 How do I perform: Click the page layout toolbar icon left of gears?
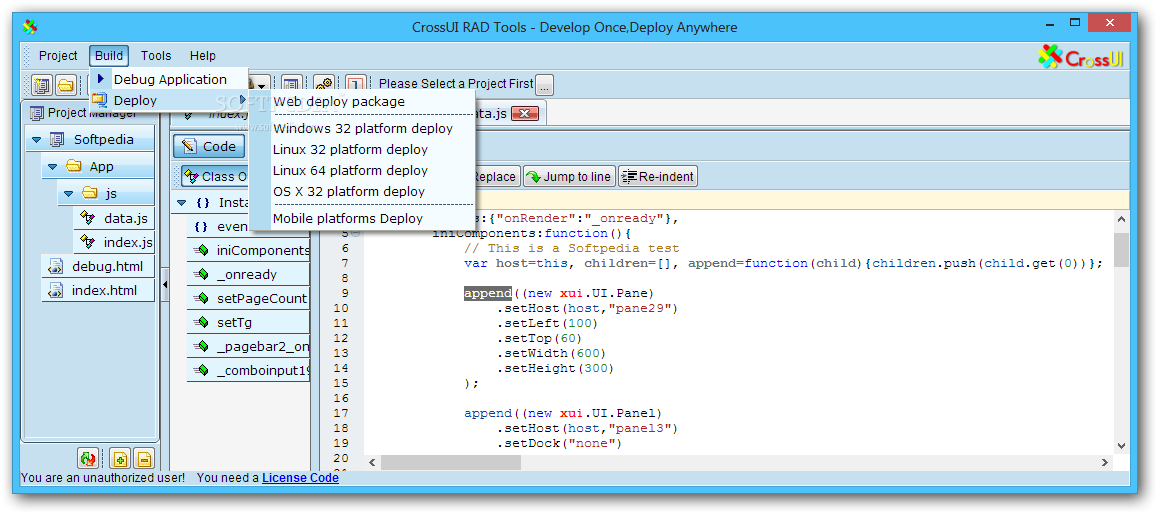292,85
